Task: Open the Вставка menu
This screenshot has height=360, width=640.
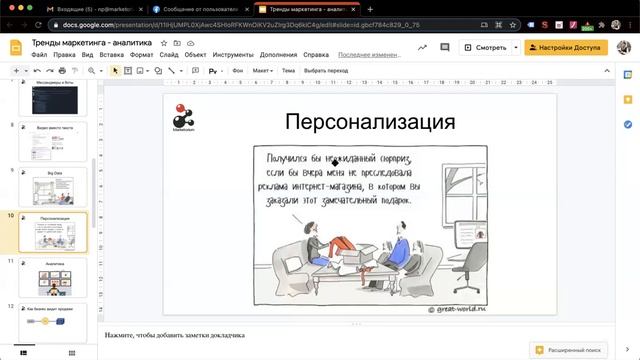Action: point(111,55)
